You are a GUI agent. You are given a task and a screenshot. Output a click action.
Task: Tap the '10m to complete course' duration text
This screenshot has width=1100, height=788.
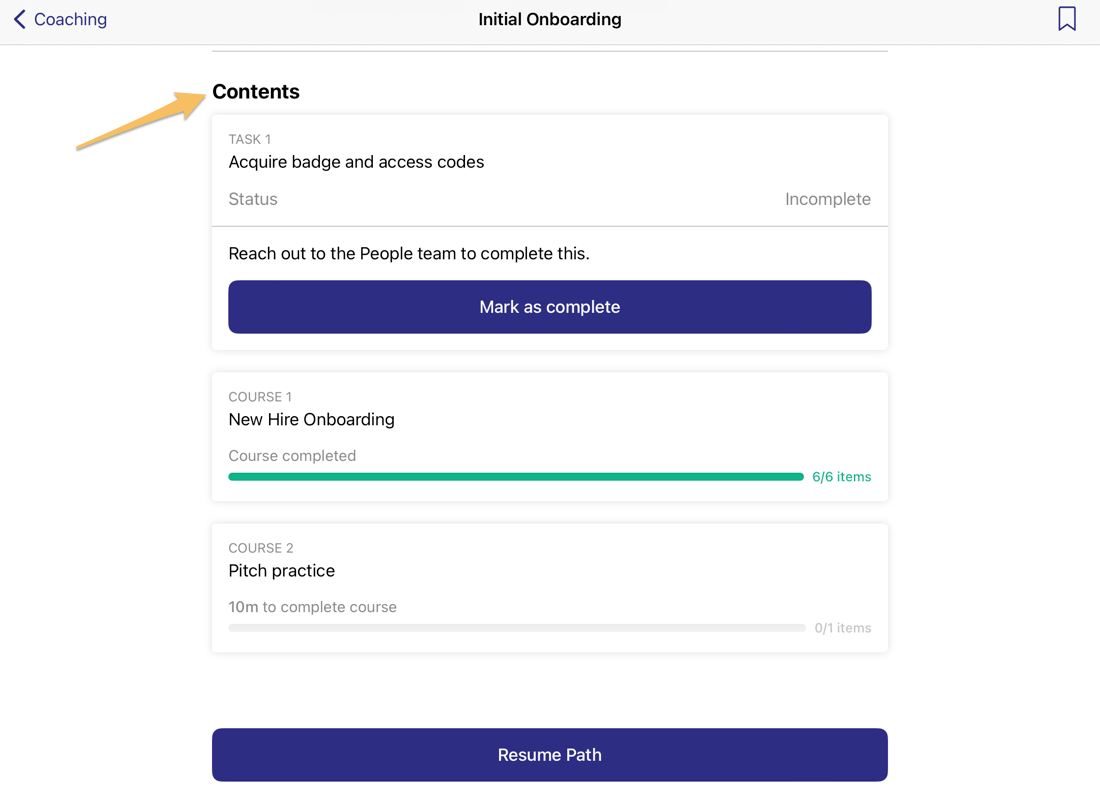313,607
